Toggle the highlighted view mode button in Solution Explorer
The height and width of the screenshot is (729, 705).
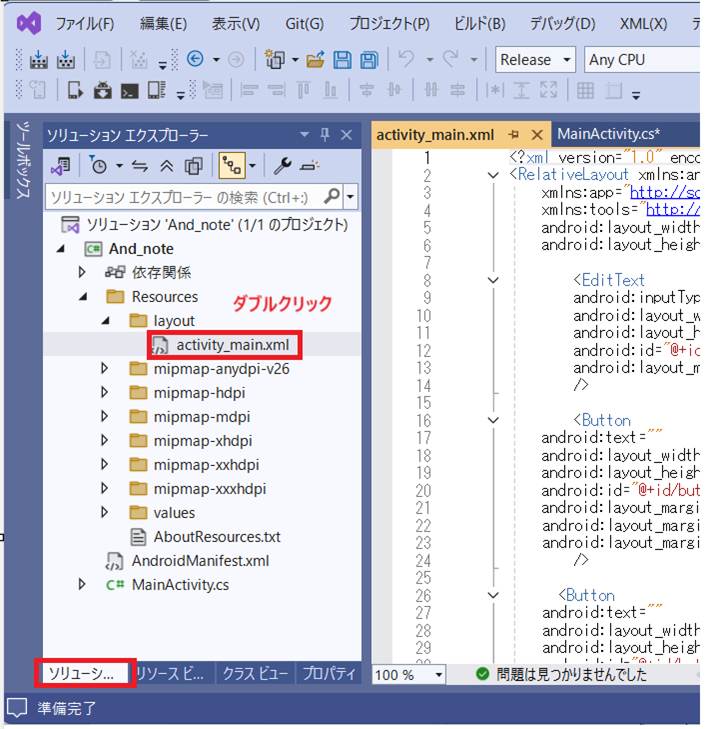point(231,165)
